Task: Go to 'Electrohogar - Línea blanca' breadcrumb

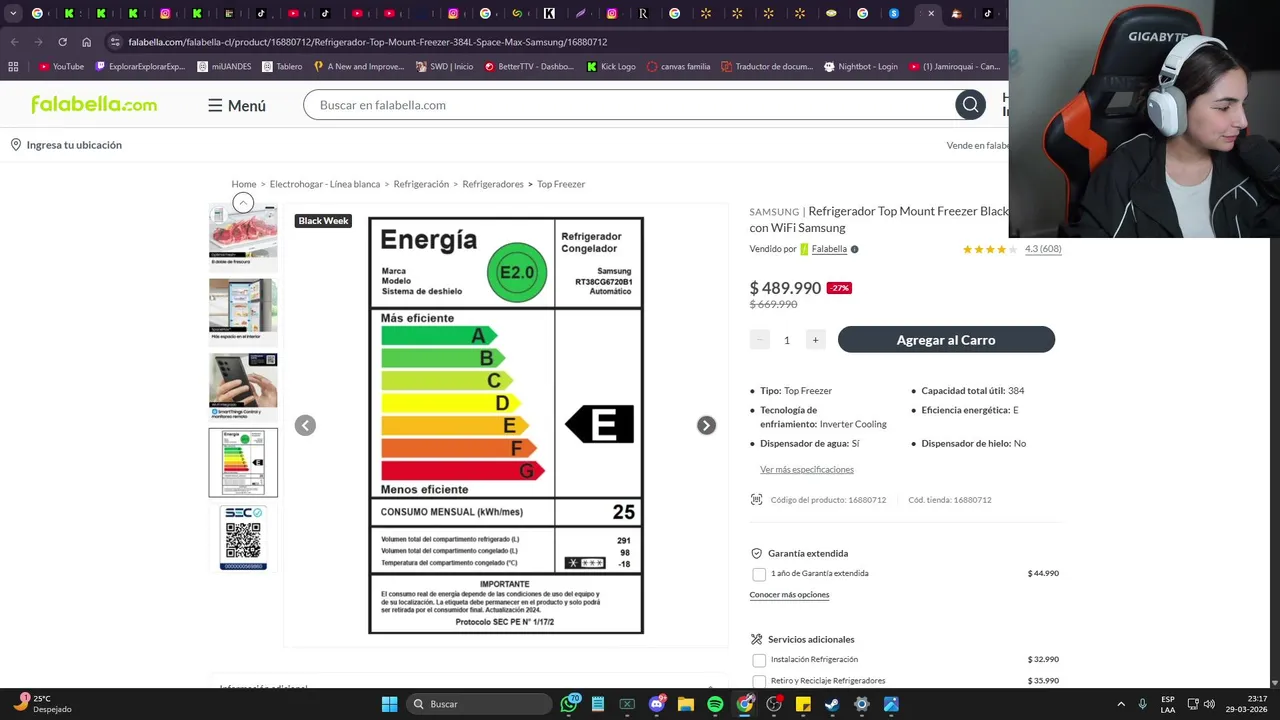Action: [x=325, y=184]
